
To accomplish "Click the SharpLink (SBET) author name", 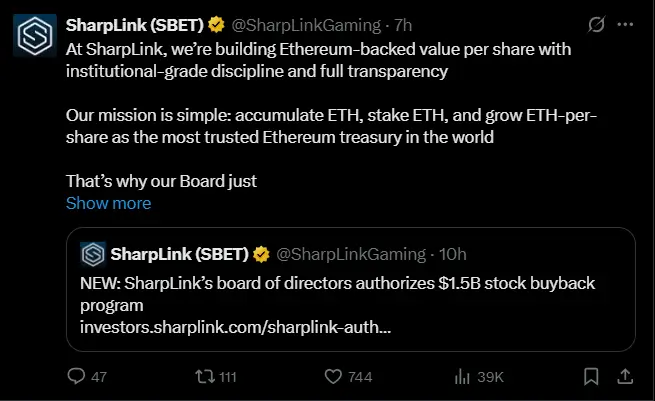I will click(134, 24).
